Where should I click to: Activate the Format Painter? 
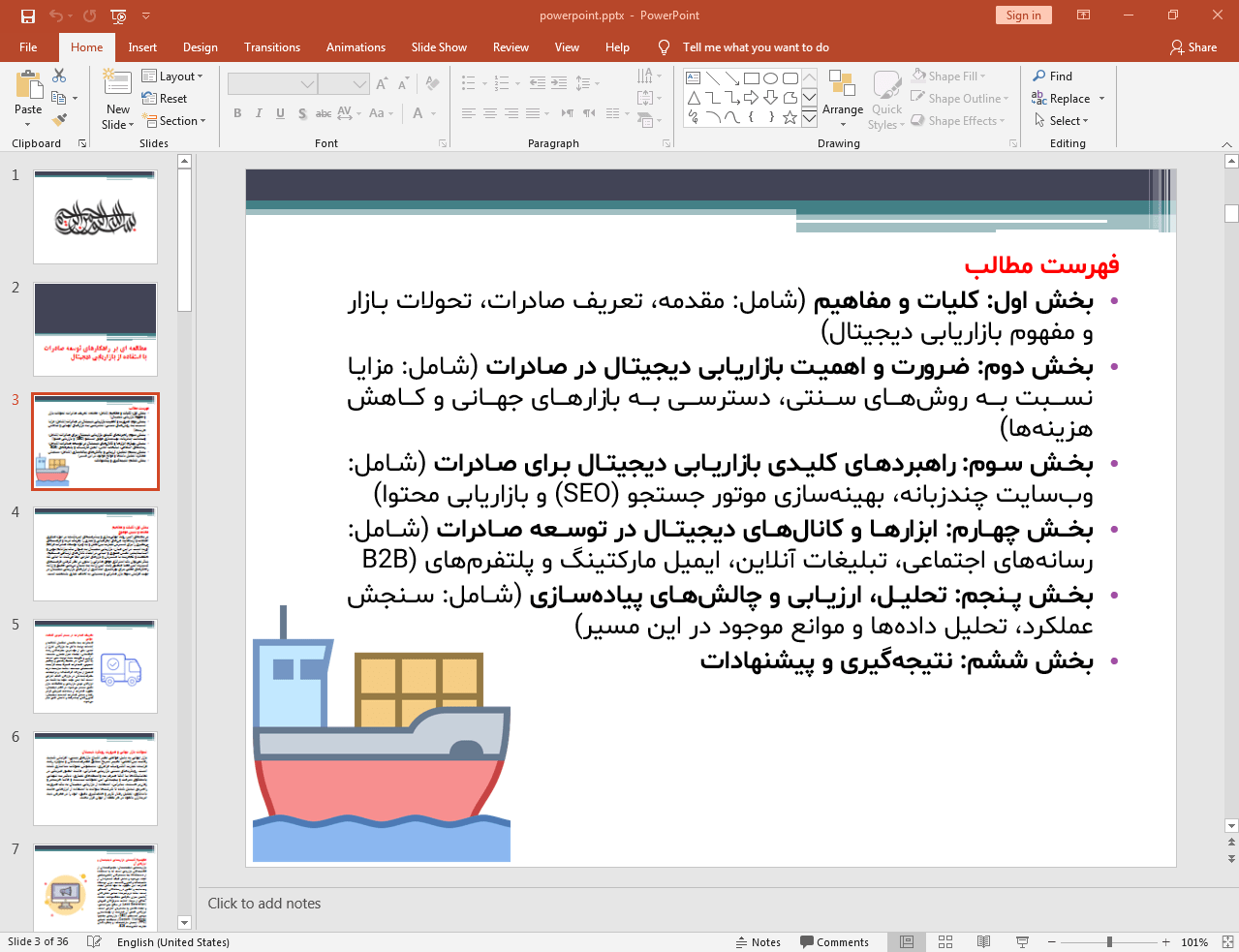(58, 118)
